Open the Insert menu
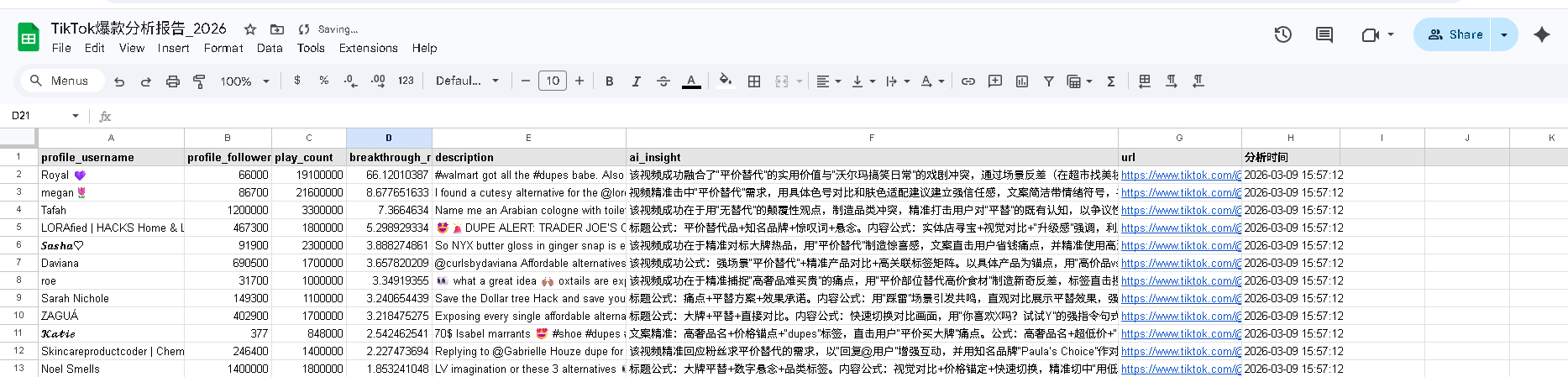The height and width of the screenshot is (377, 1568). point(173,48)
